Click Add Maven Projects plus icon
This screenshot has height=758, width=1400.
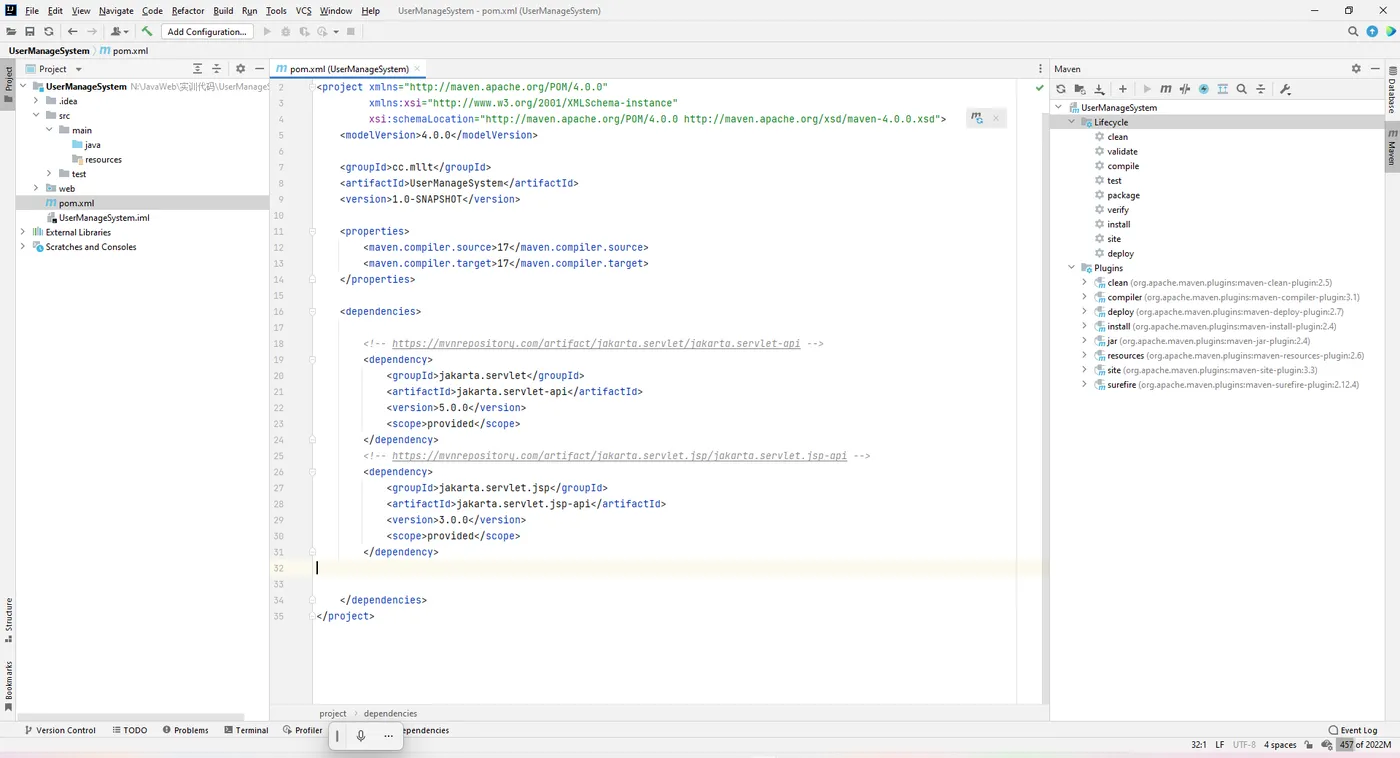point(1123,89)
